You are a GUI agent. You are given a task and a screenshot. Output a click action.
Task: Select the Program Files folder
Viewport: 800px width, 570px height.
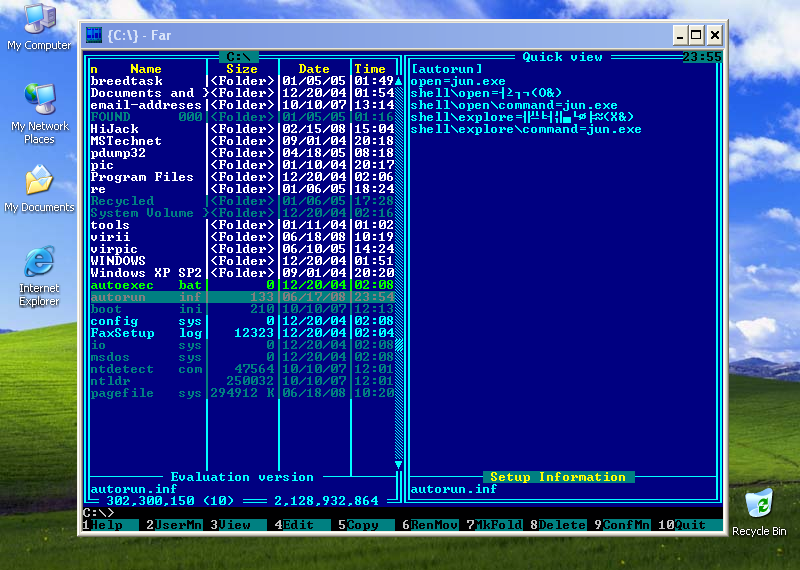coord(242,177)
